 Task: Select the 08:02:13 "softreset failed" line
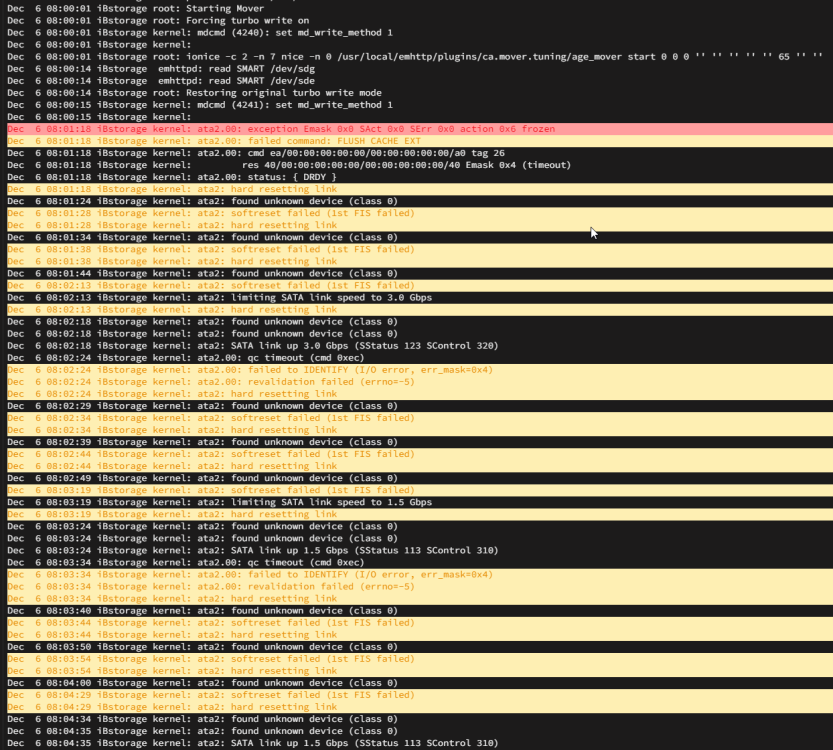pos(420,285)
